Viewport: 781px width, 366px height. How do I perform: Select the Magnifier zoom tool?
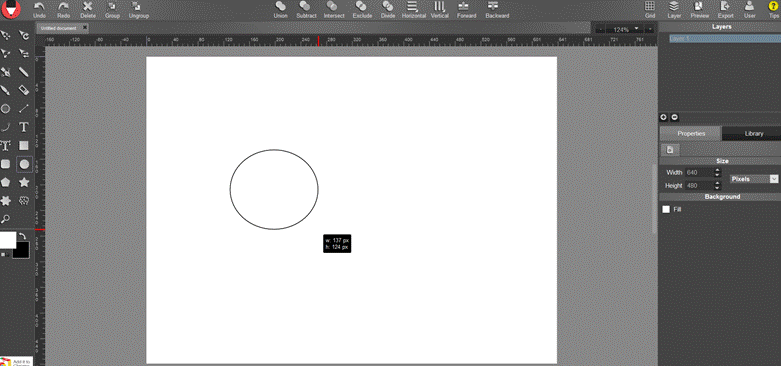(5, 219)
